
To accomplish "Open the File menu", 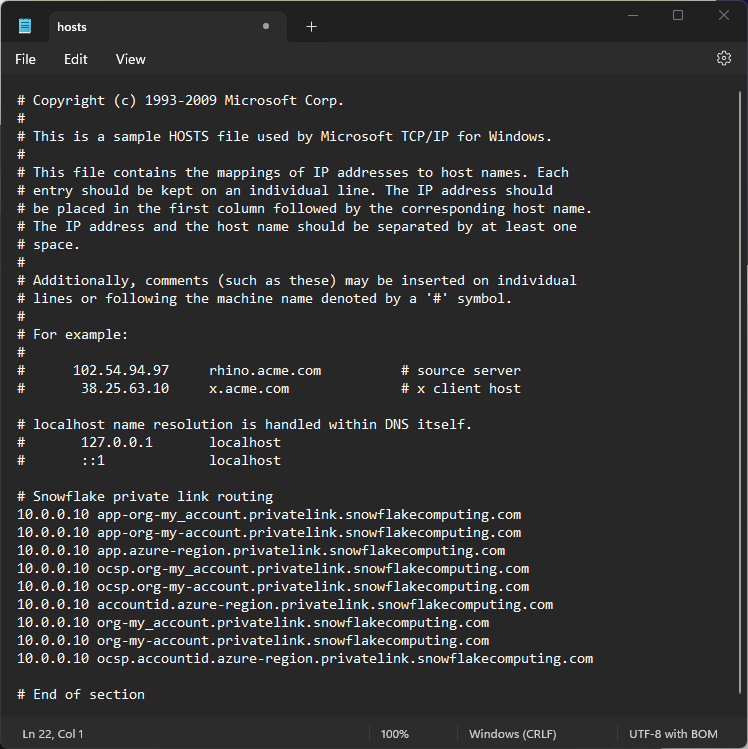I will pyautogui.click(x=25, y=59).
